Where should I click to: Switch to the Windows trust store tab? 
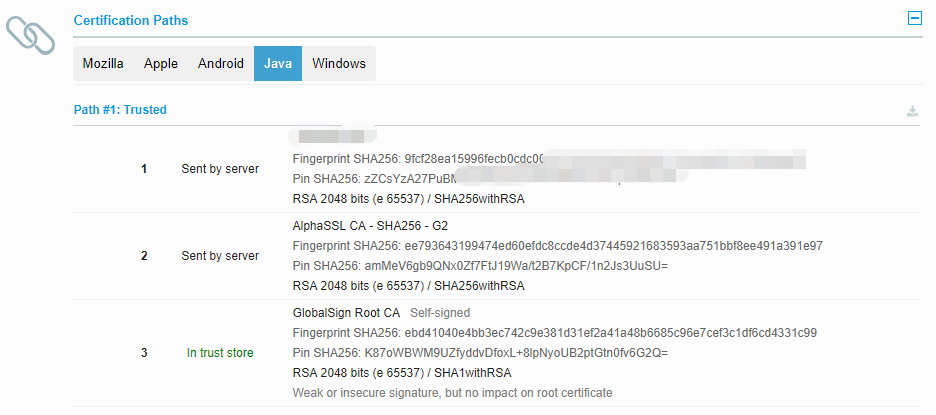[338, 63]
